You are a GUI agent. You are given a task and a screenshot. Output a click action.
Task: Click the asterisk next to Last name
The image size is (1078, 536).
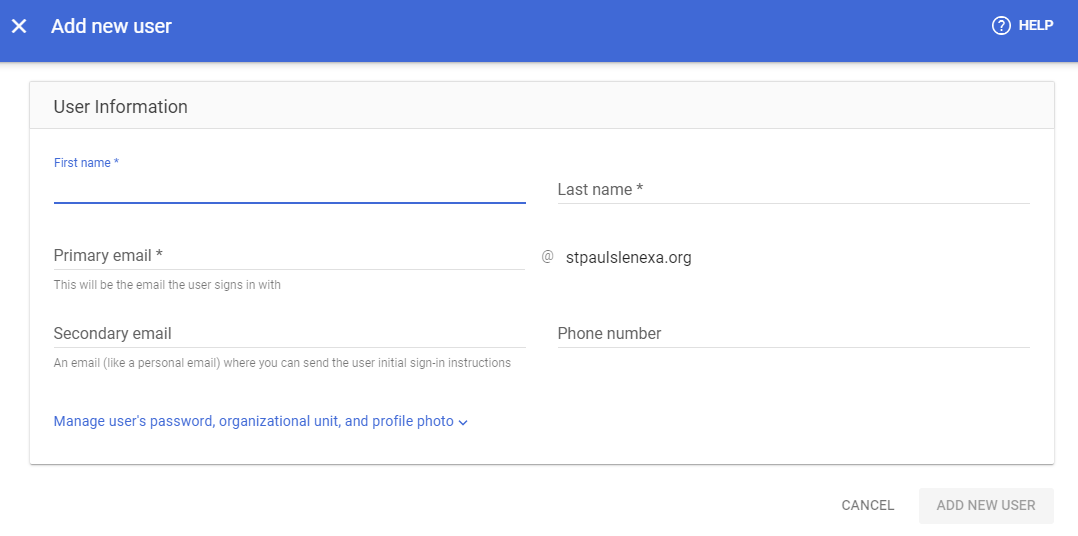click(640, 189)
